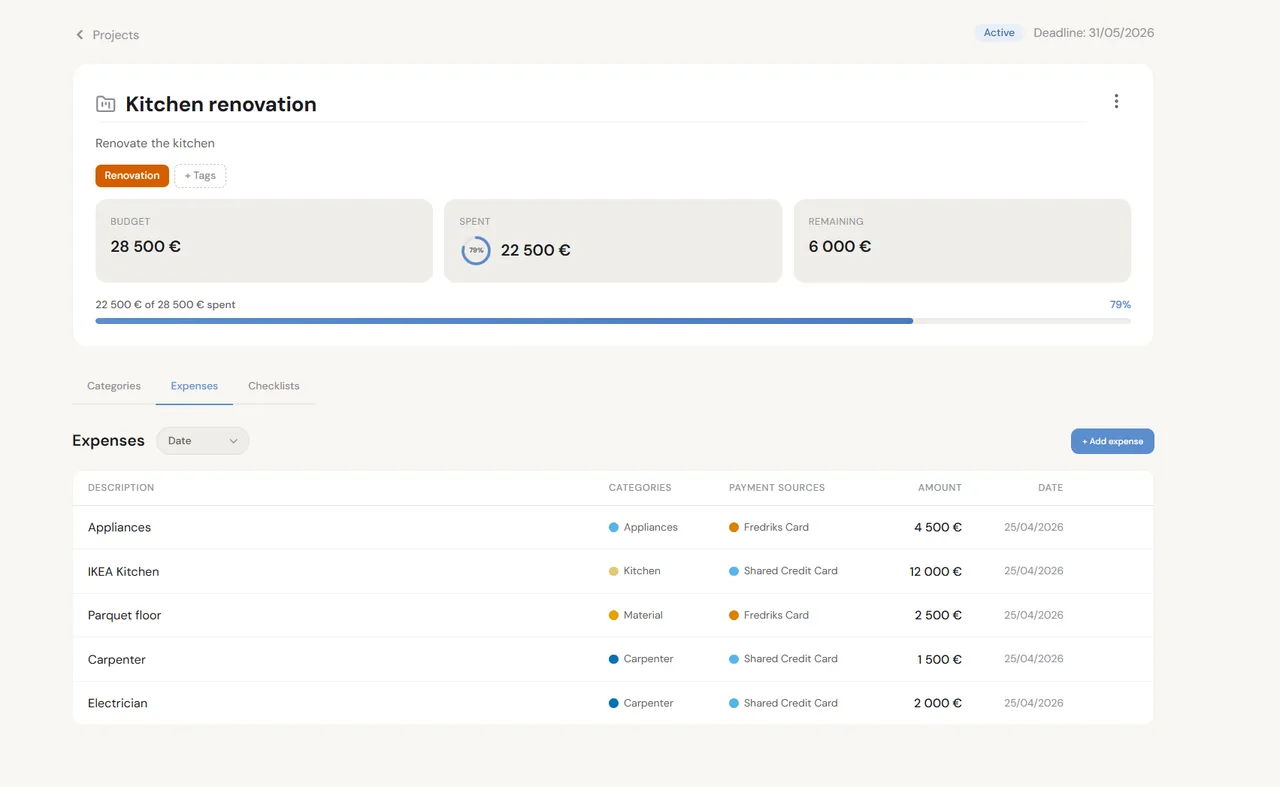Viewport: 1280px width, 787px height.
Task: Click the 1 500 € amount
Action: pyautogui.click(x=940, y=660)
